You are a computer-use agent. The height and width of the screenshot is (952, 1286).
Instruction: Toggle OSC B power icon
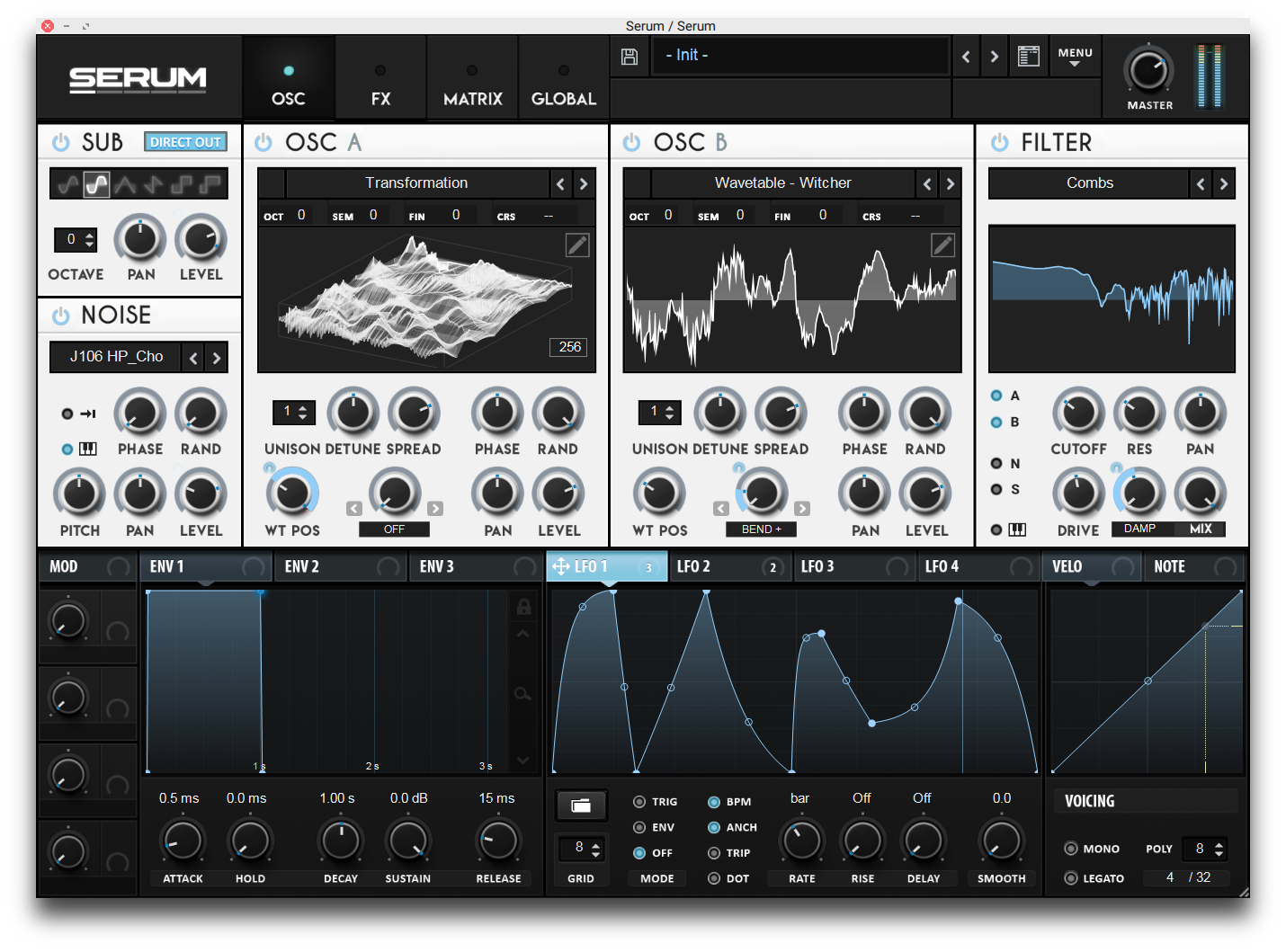632,142
